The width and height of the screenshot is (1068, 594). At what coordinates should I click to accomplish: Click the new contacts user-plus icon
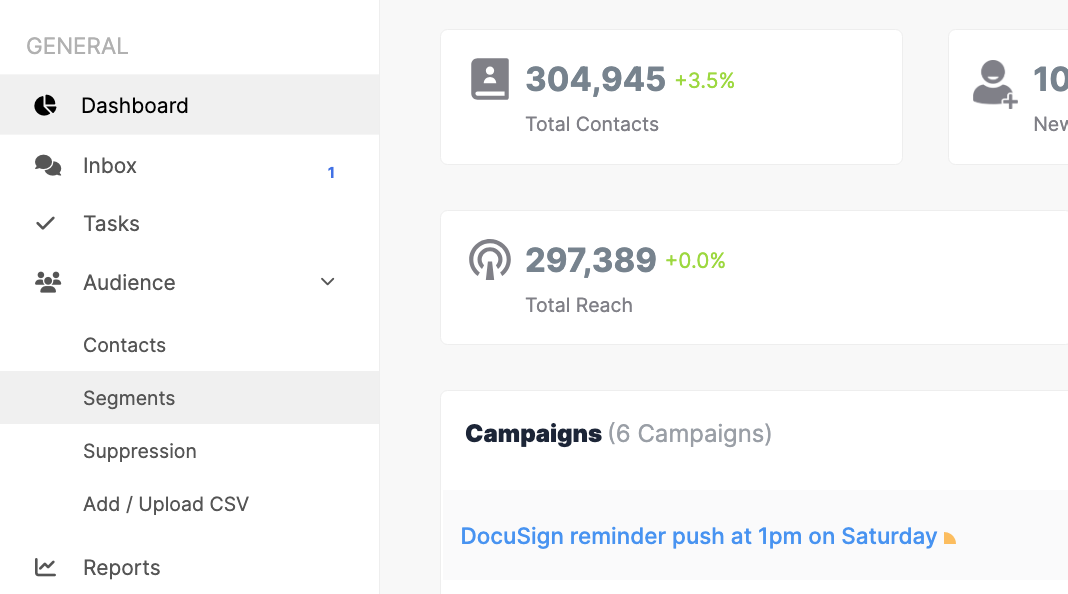pyautogui.click(x=994, y=84)
